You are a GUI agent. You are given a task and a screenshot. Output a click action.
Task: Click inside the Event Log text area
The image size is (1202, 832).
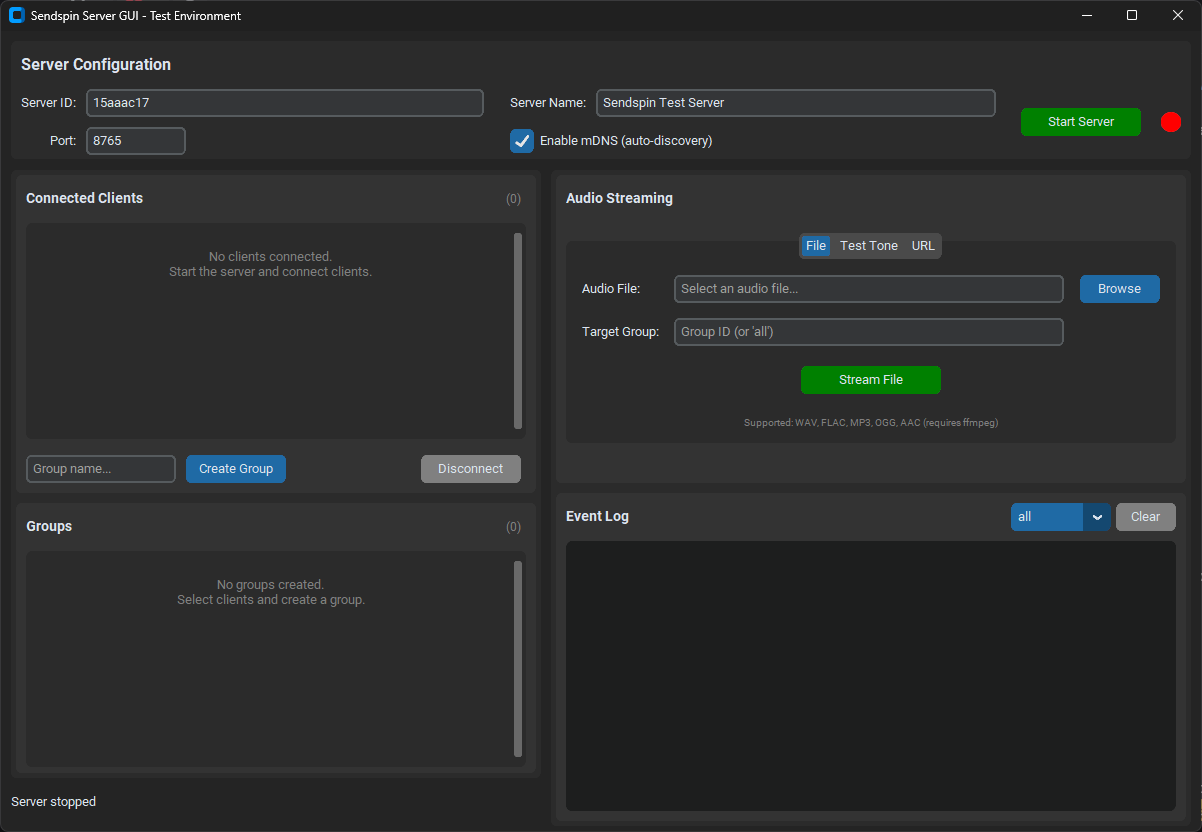point(871,676)
